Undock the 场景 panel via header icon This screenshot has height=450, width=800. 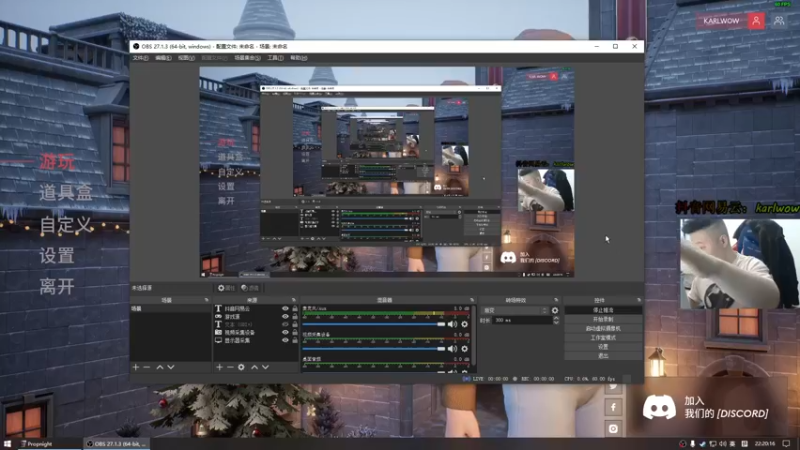tap(206, 300)
